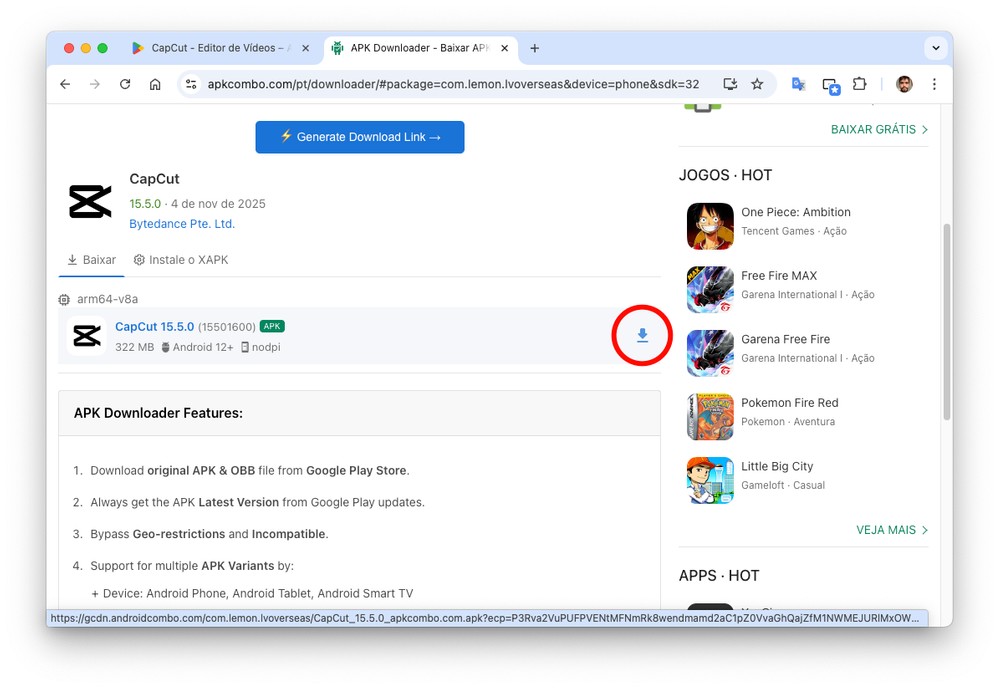Open the Google Translate extension
Image resolution: width=1000 pixels, height=689 pixels.
[x=798, y=84]
